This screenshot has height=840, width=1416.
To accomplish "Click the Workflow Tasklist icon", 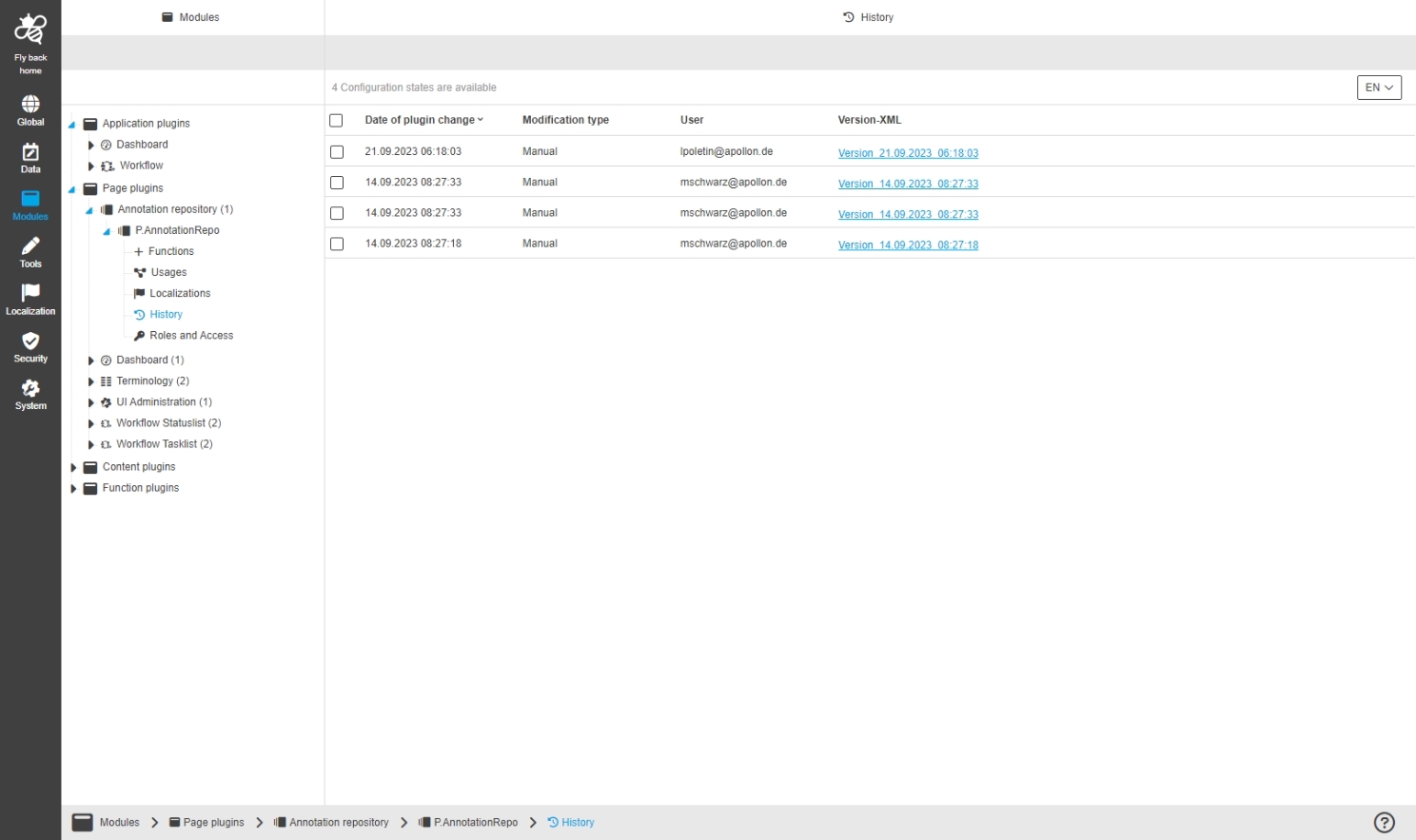I will pyautogui.click(x=107, y=444).
